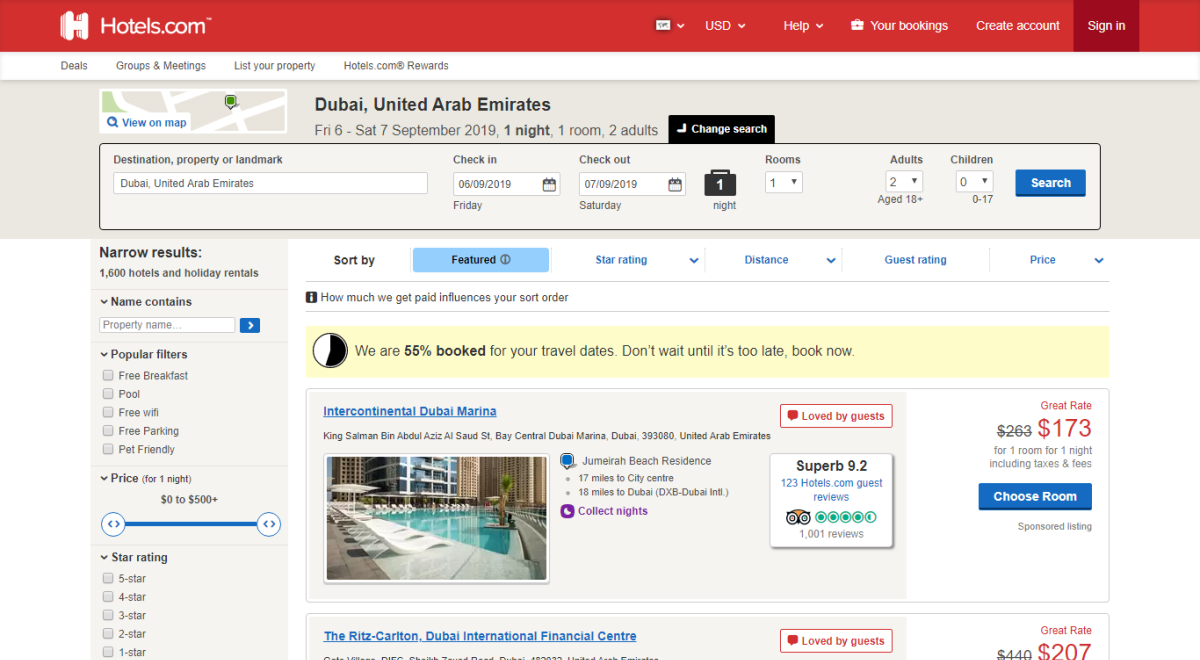Sort results by Guest rating
The width and height of the screenshot is (1200, 660).
coord(916,260)
